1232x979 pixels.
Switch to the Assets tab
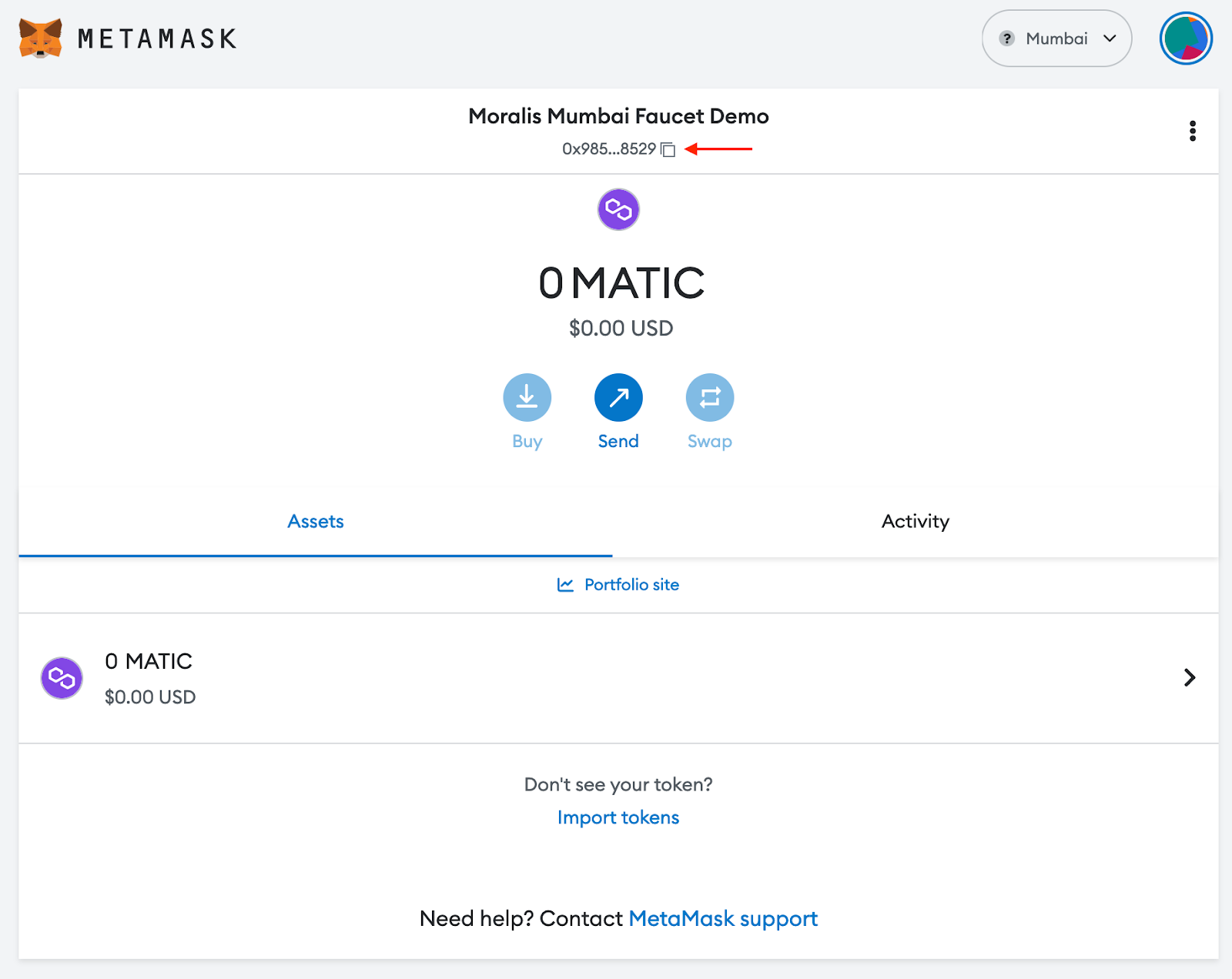[316, 521]
